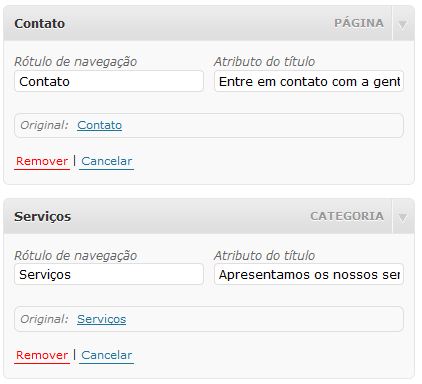
Task: Click the Contato navigation label field
Action: [x=109, y=81]
